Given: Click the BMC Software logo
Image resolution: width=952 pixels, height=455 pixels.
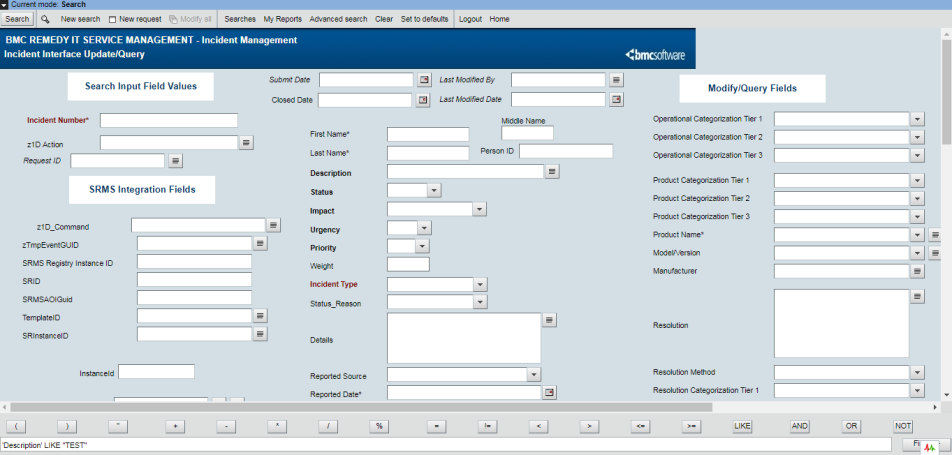Looking at the screenshot, I should click(x=655, y=55).
